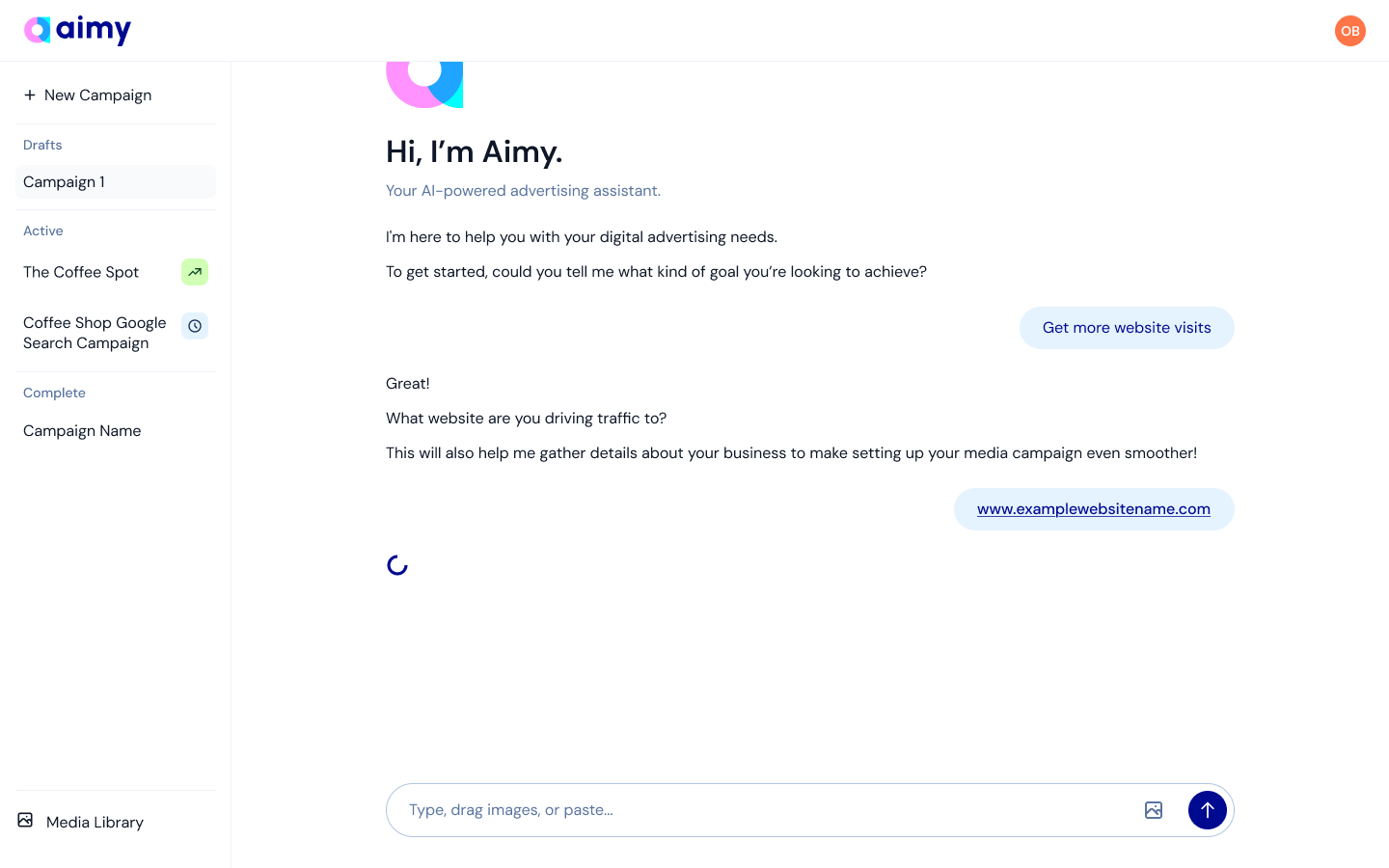Image resolution: width=1389 pixels, height=868 pixels.
Task: Click the clock icon beside Coffee Shop campaign
Action: coord(195,326)
